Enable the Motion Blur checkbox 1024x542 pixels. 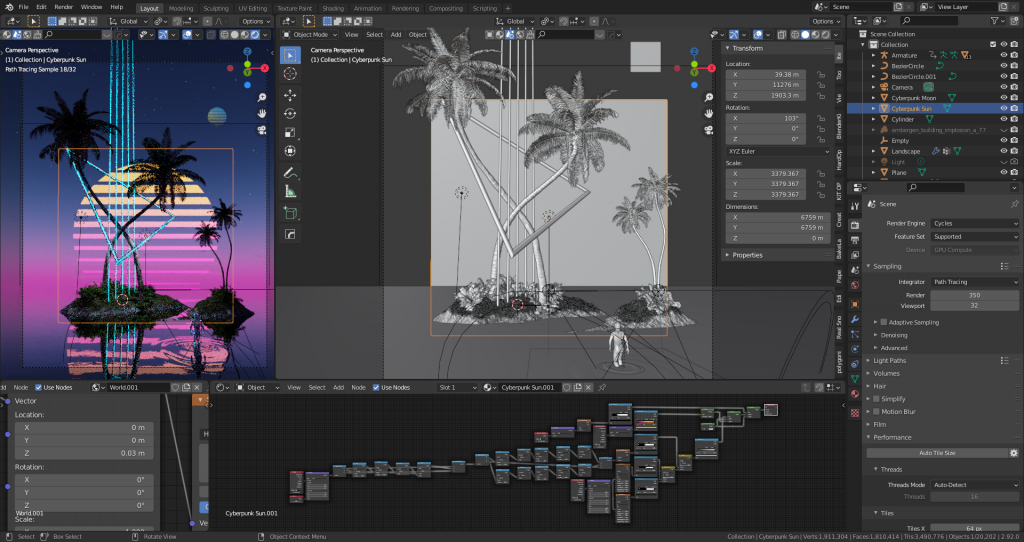tap(877, 411)
